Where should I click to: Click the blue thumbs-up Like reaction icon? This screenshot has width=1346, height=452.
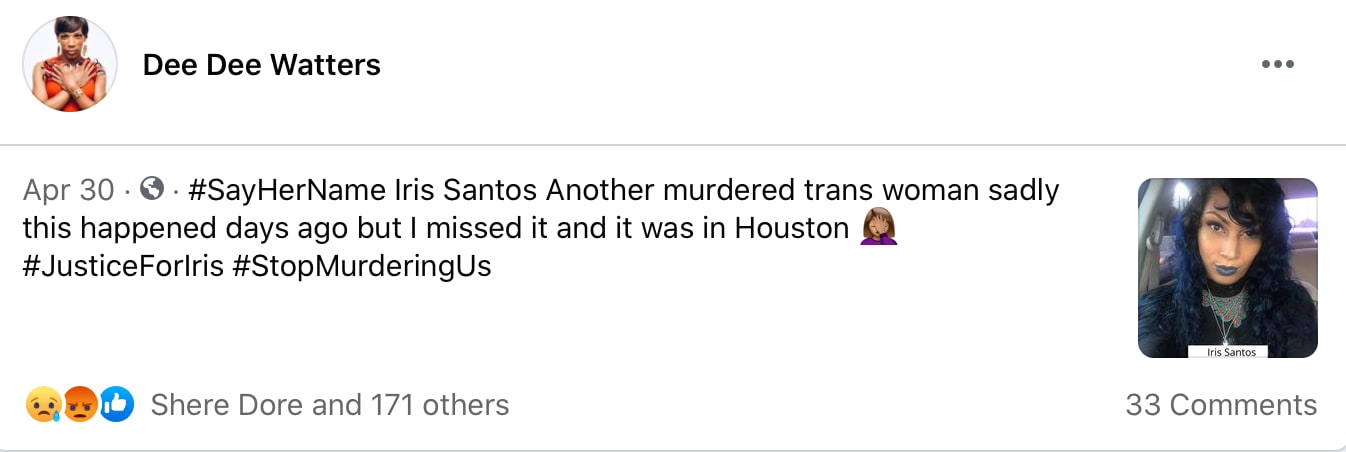tap(116, 405)
